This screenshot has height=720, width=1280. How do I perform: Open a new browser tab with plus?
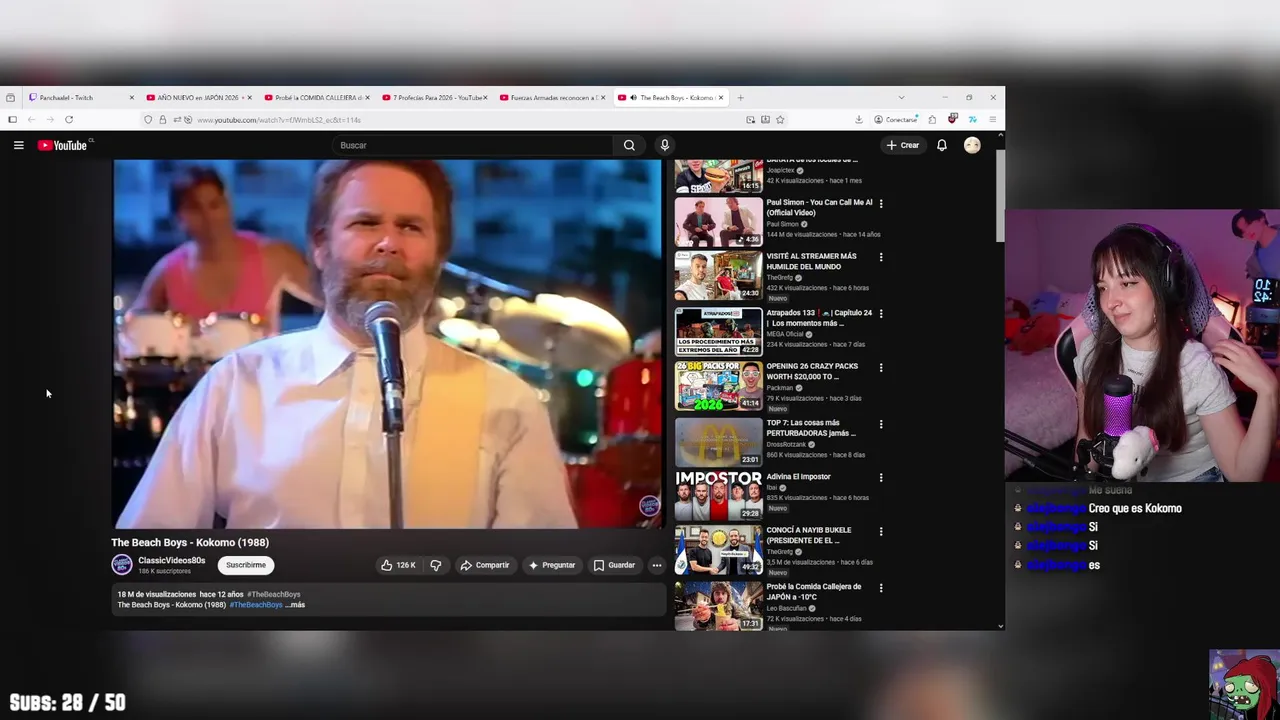pos(740,97)
